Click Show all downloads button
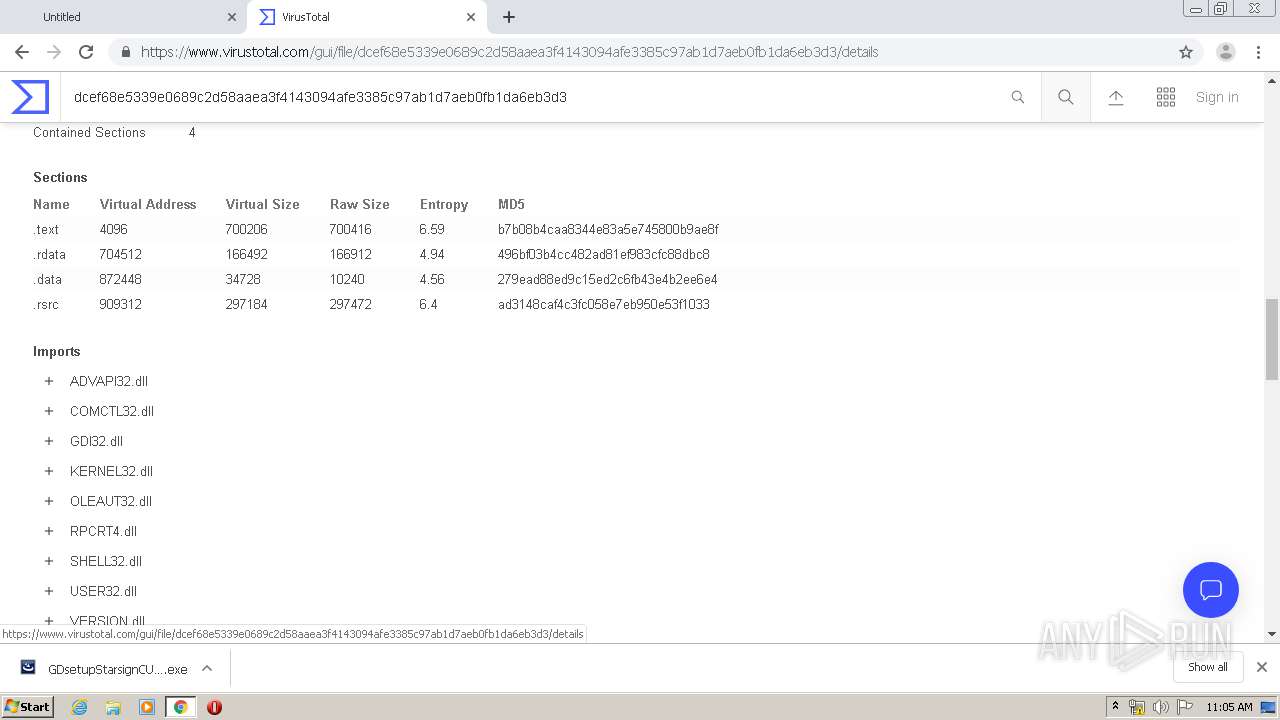Viewport: 1280px width, 720px height. [x=1208, y=667]
